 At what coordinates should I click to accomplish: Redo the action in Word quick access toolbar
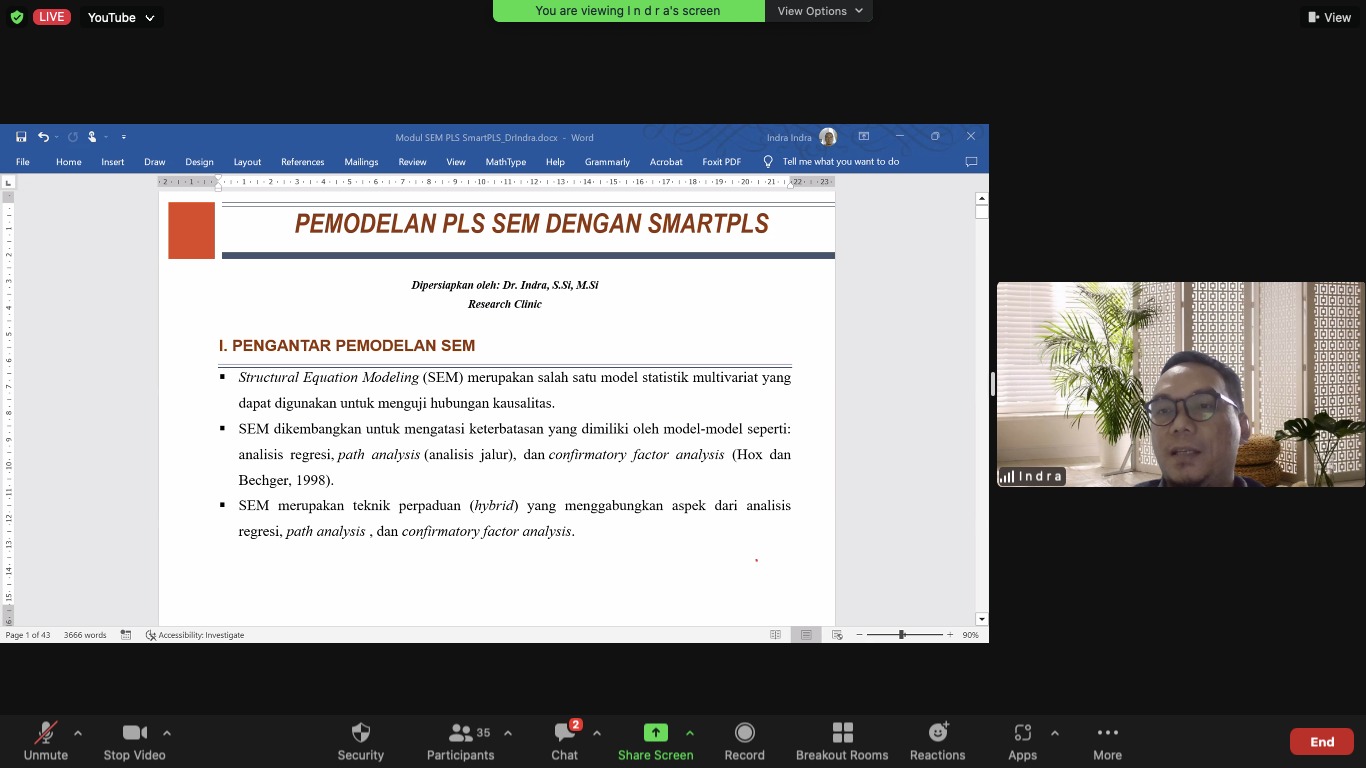72,137
